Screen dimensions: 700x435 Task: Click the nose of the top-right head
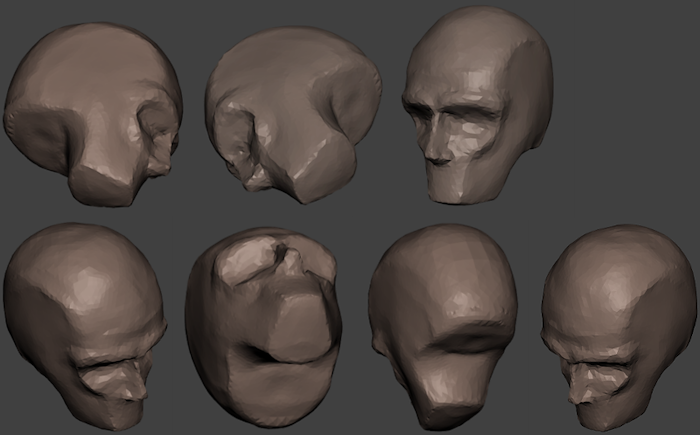(x=438, y=147)
